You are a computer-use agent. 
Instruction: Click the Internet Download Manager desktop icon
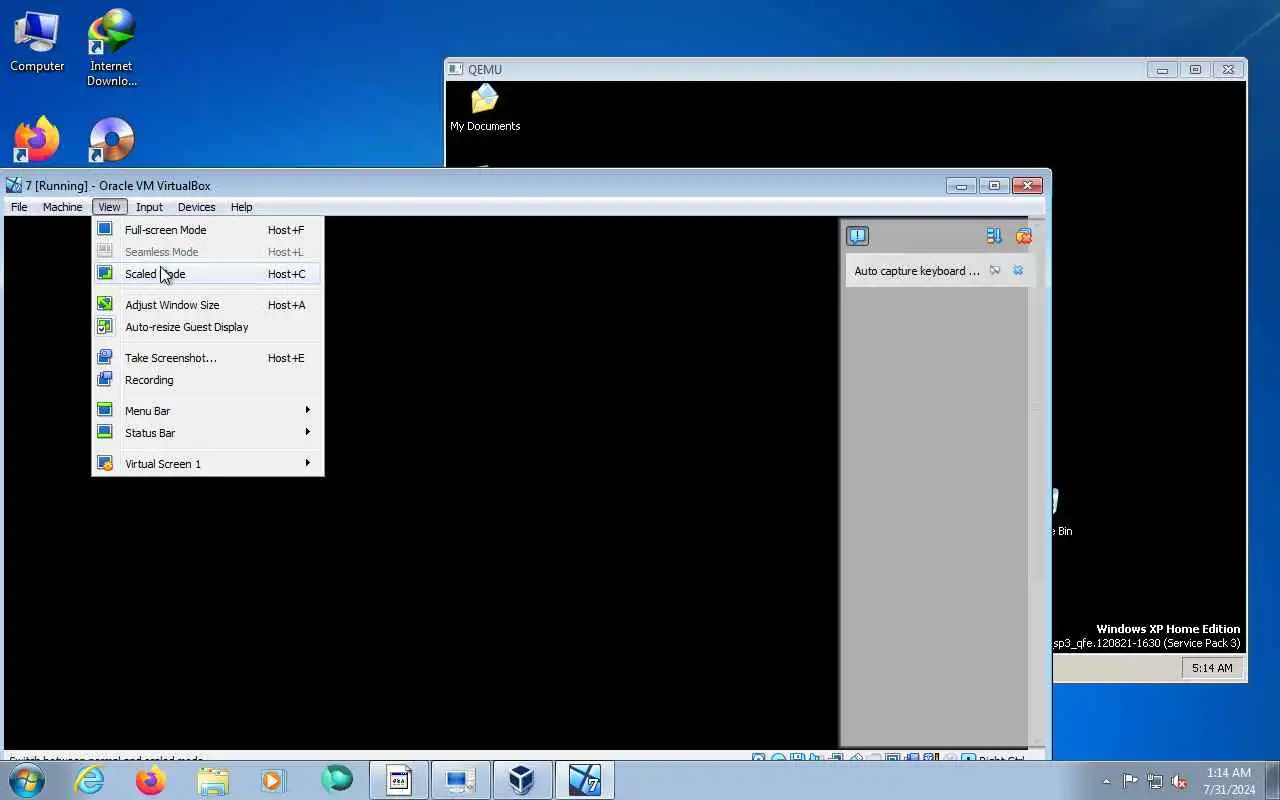click(111, 47)
